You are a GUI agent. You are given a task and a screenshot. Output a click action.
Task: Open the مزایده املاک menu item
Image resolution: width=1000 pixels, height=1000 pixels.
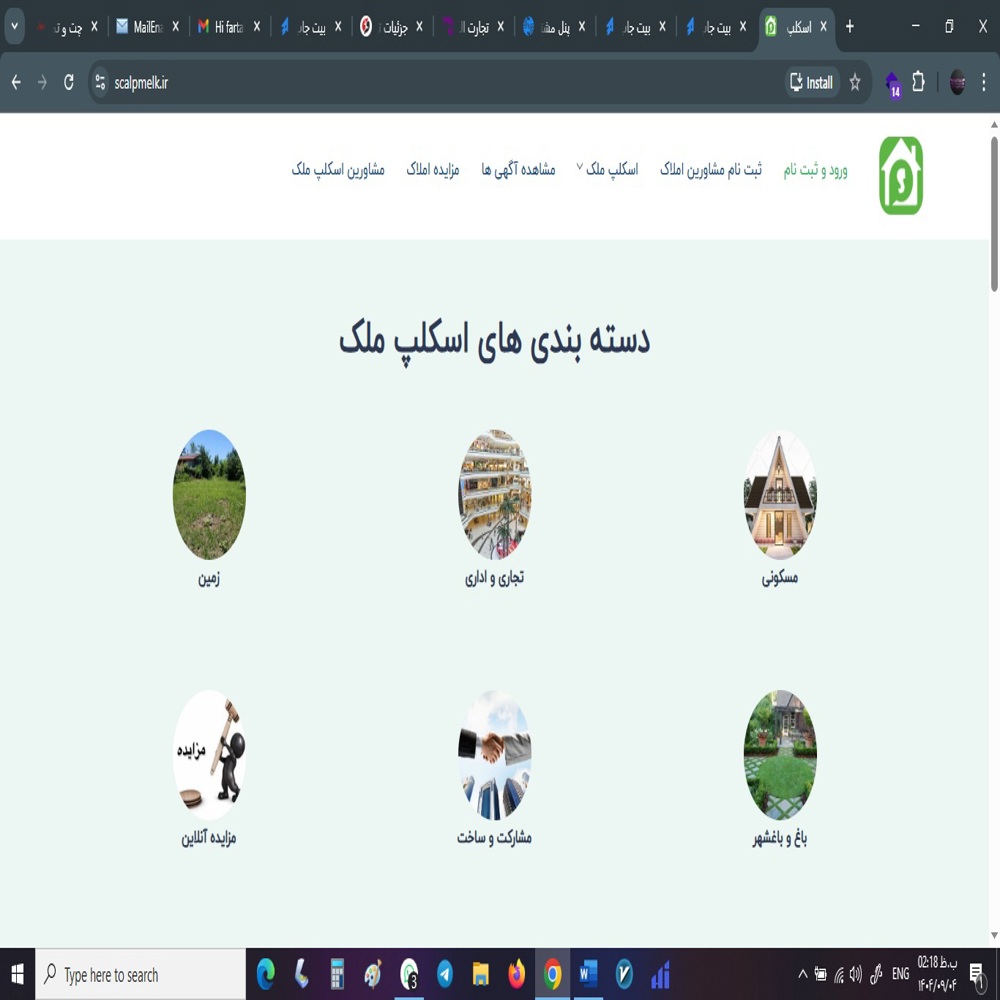(432, 170)
